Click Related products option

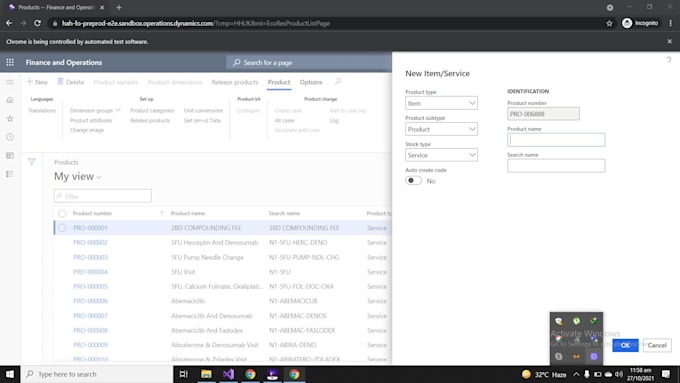click(150, 120)
